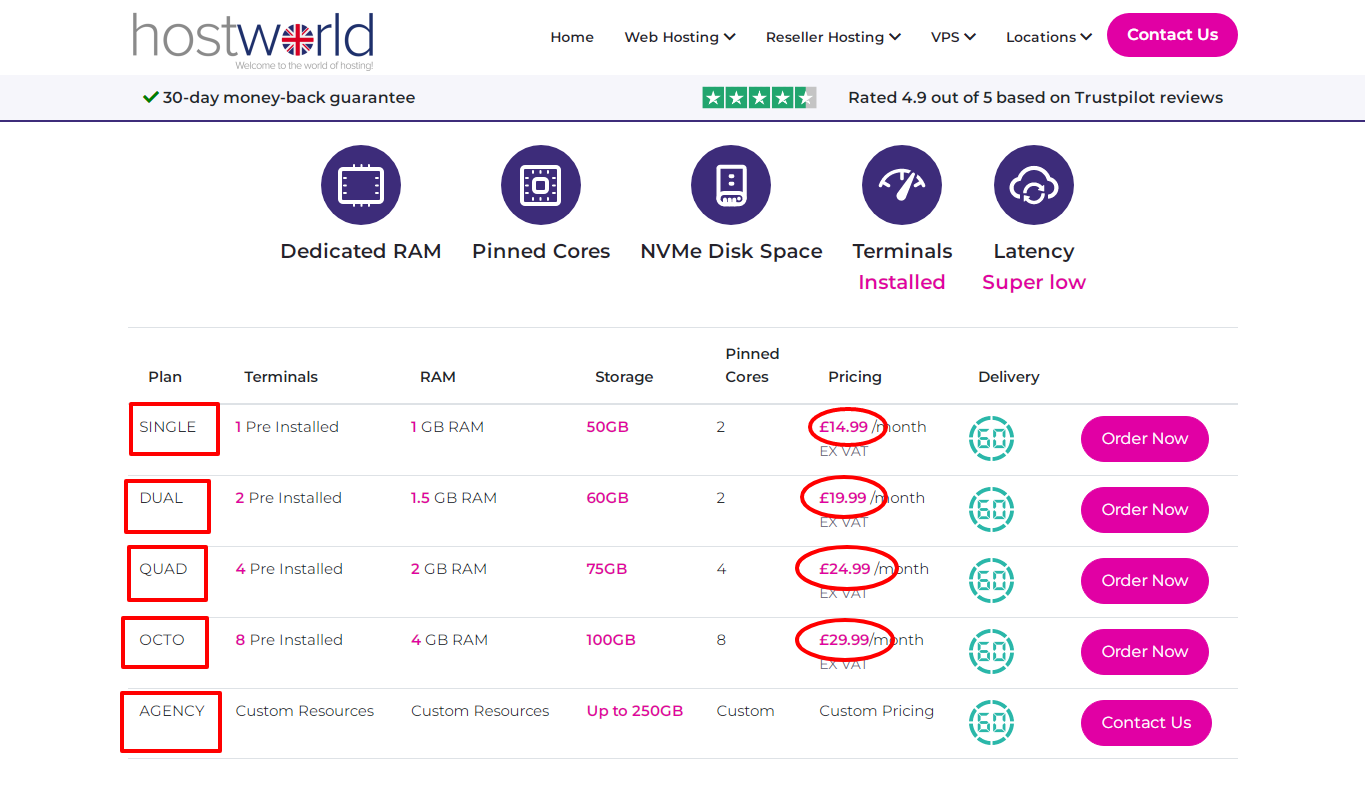Click the Delivery column header
The height and width of the screenshot is (802, 1365).
[x=1008, y=377]
